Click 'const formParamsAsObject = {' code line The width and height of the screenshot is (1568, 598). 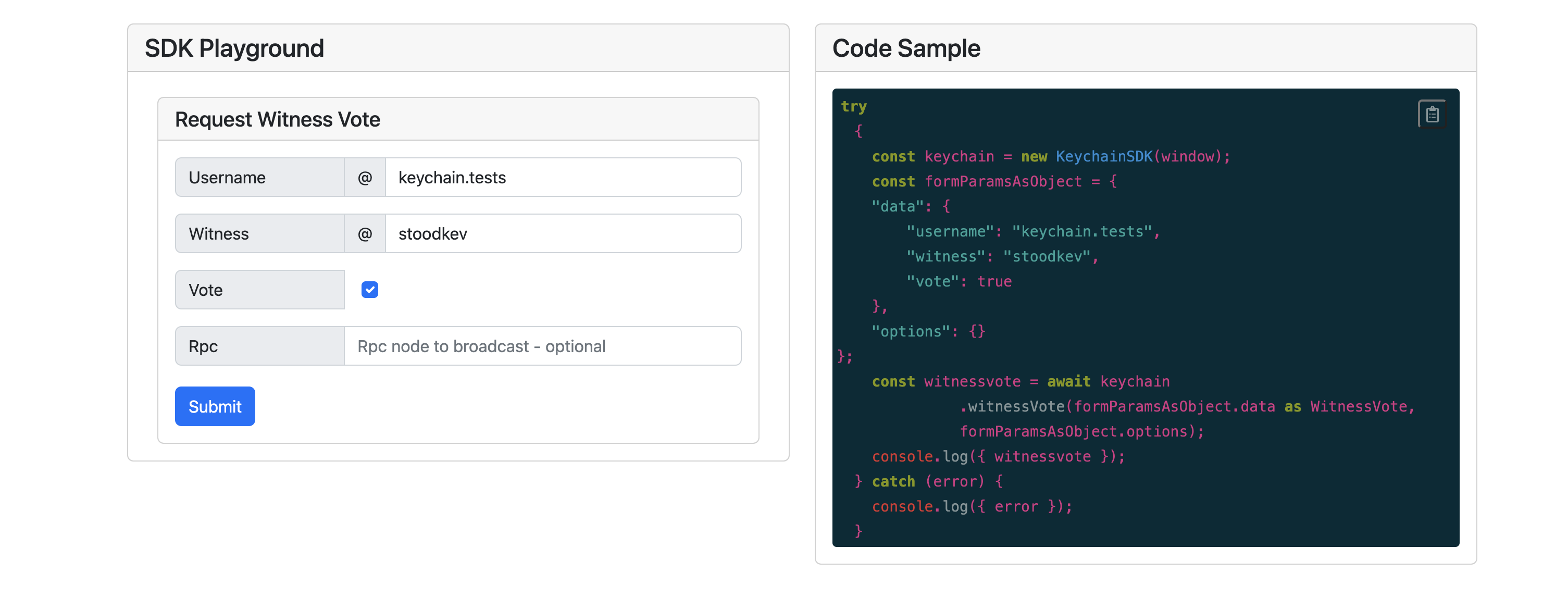point(994,181)
